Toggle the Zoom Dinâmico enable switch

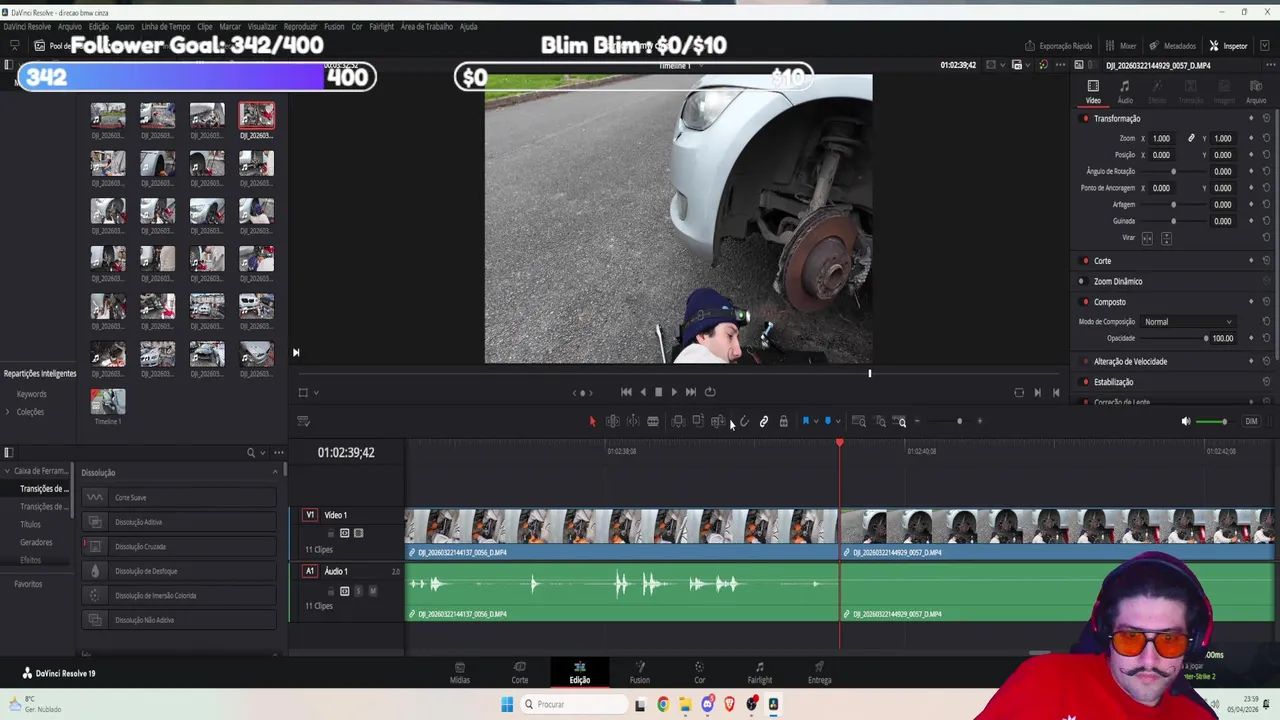click(x=1085, y=281)
